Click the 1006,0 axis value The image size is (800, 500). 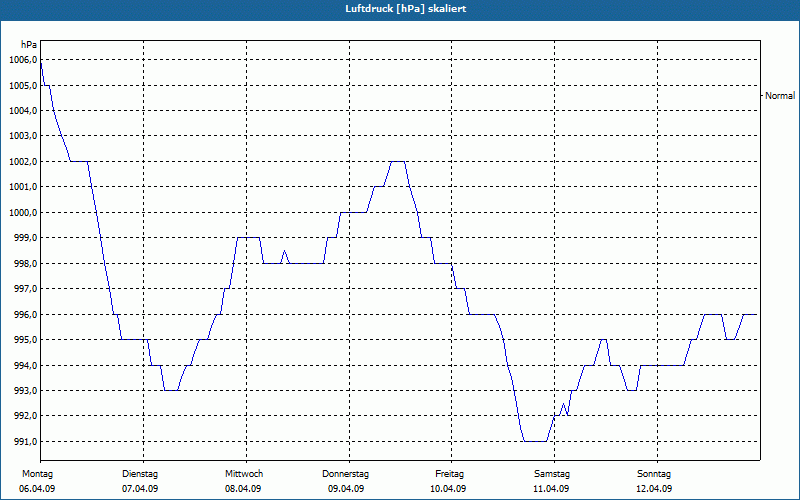pos(23,60)
